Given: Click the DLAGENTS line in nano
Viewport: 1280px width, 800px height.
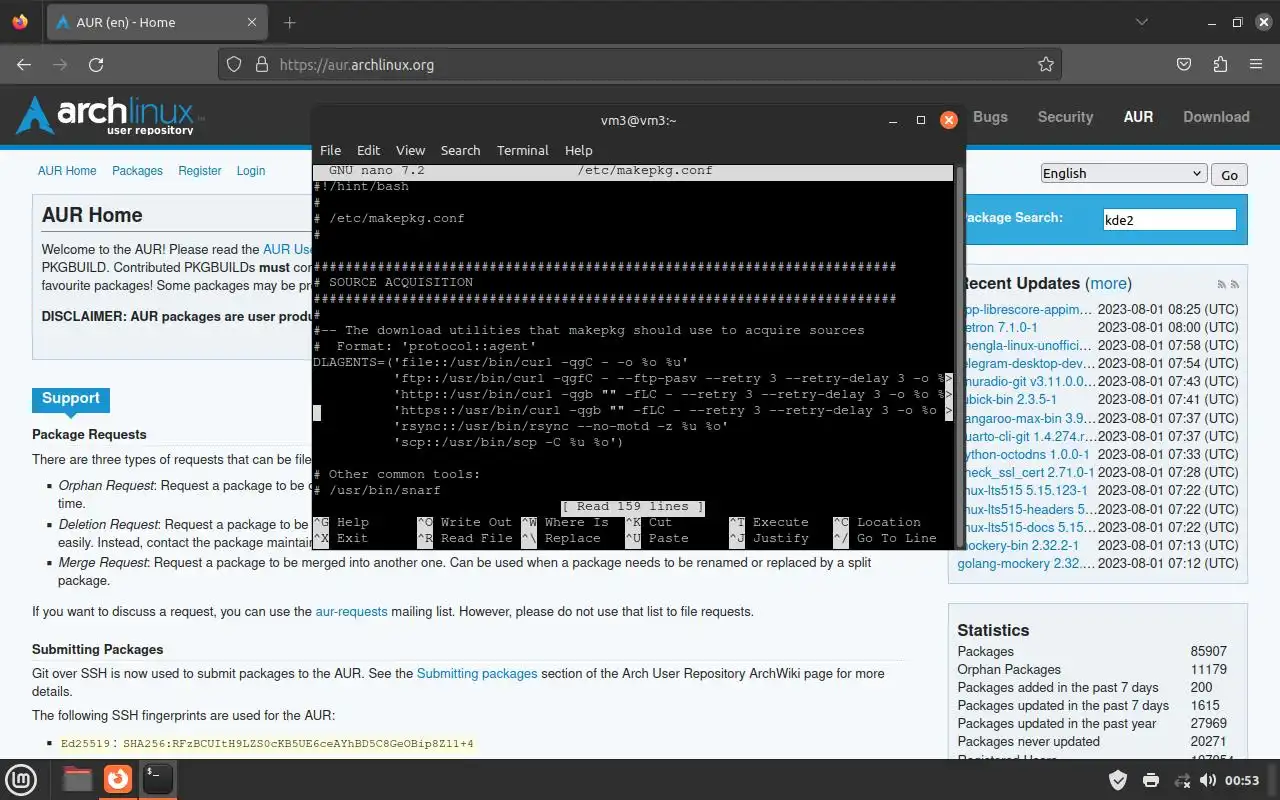Looking at the screenshot, I should coord(500,362).
